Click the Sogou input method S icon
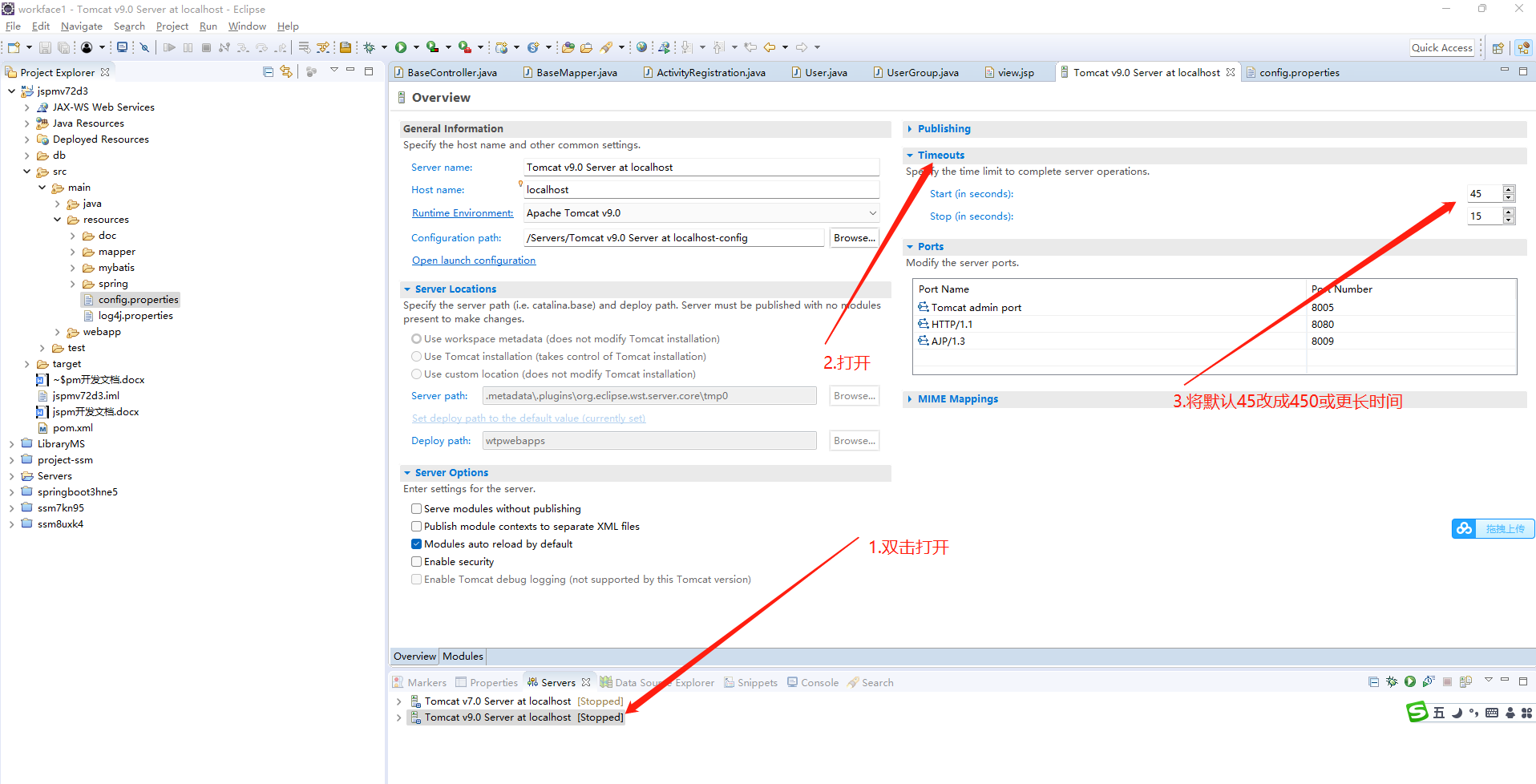Image resolution: width=1536 pixels, height=784 pixels. 1417,712
